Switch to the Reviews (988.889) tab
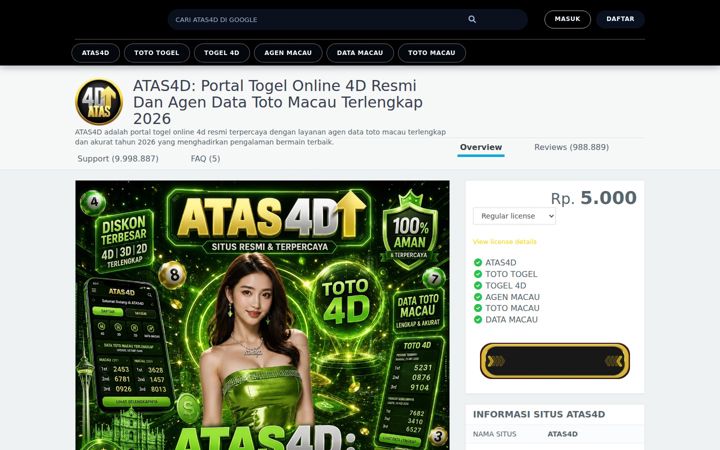720x450 pixels. [571, 147]
